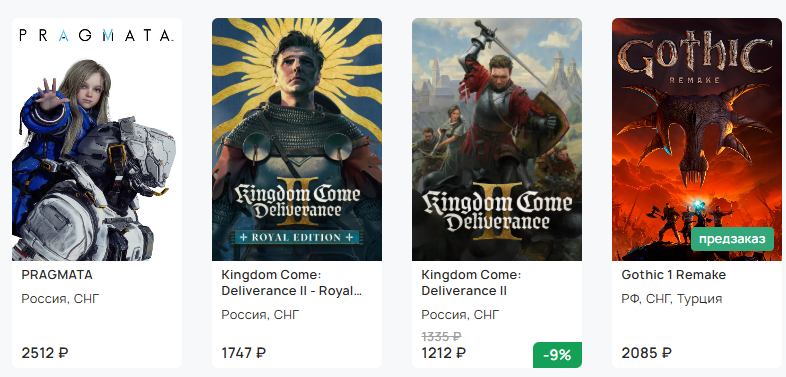The width and height of the screenshot is (786, 377).
Task: Open the PRAGMATA title link
Action: (x=57, y=275)
